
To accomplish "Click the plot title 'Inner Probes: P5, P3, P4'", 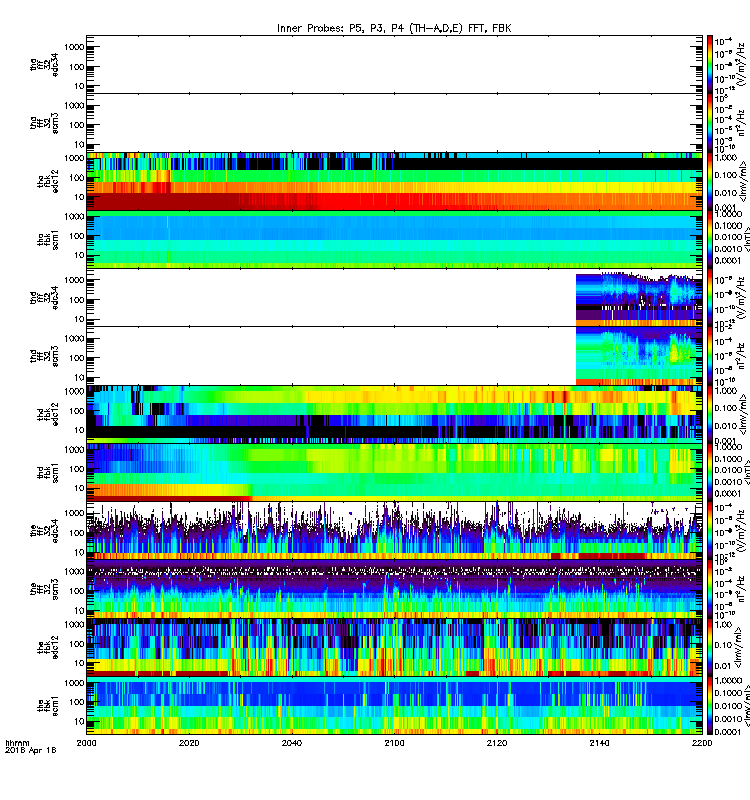I will tap(342, 28).
